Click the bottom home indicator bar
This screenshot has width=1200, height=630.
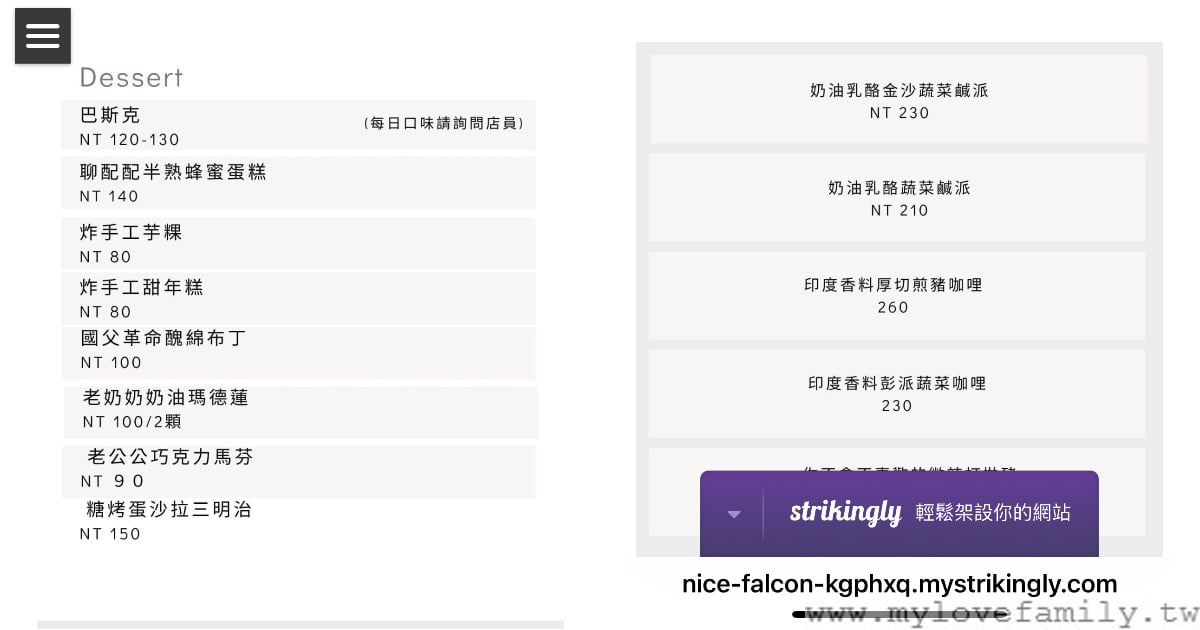[x=898, y=613]
